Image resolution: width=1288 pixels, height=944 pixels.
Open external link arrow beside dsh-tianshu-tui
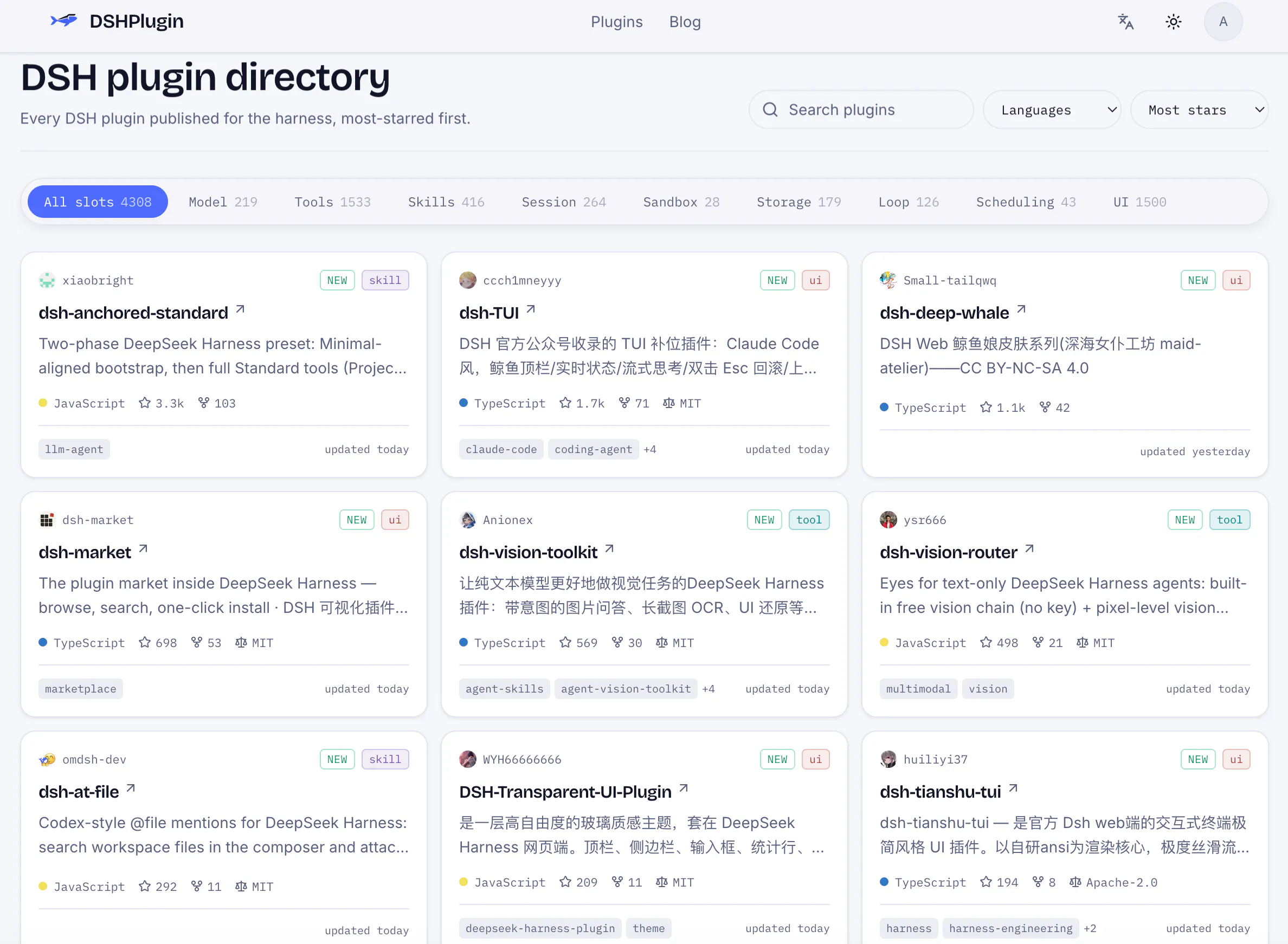tap(1013, 788)
